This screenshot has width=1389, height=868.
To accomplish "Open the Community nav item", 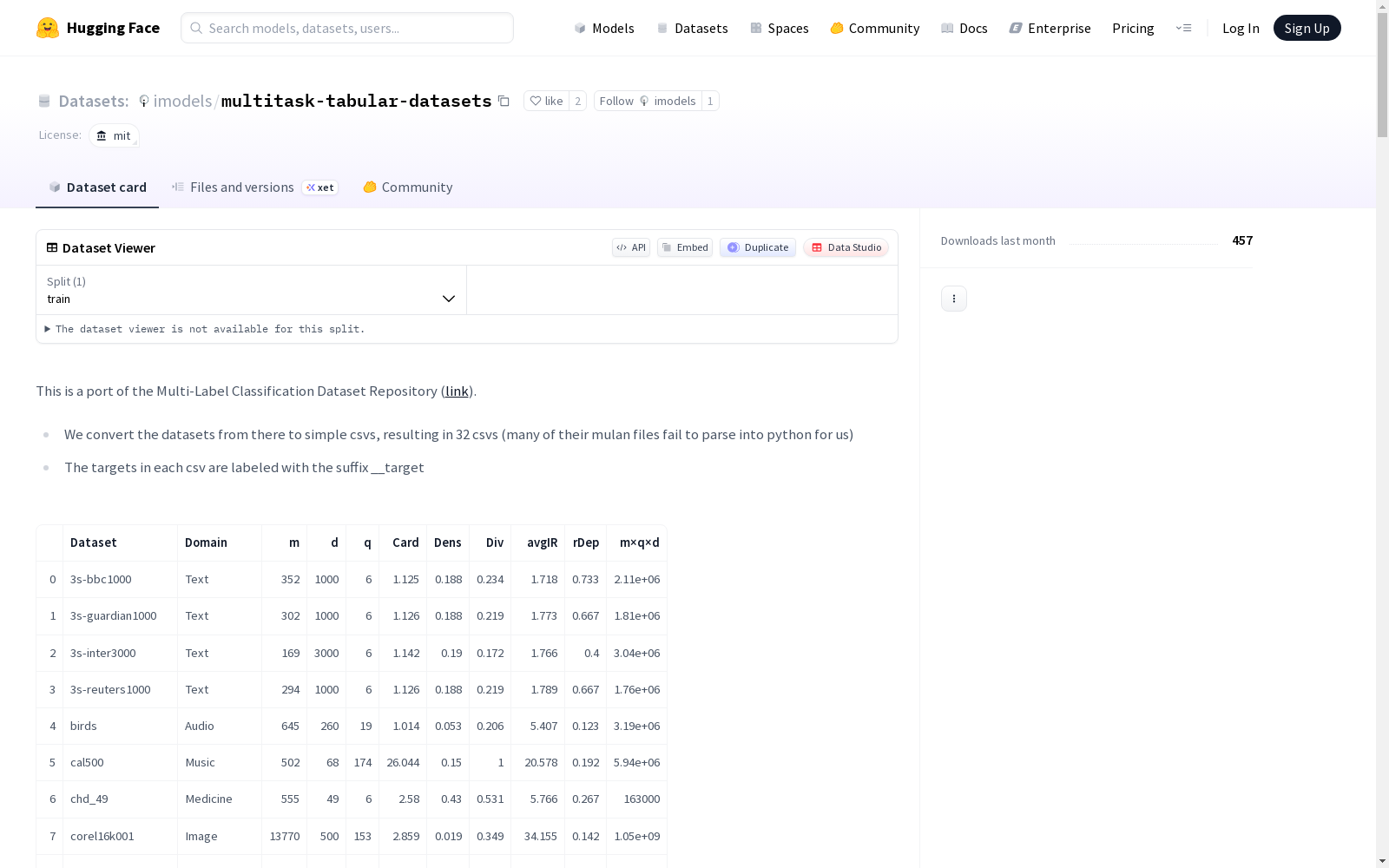I will pos(874,28).
